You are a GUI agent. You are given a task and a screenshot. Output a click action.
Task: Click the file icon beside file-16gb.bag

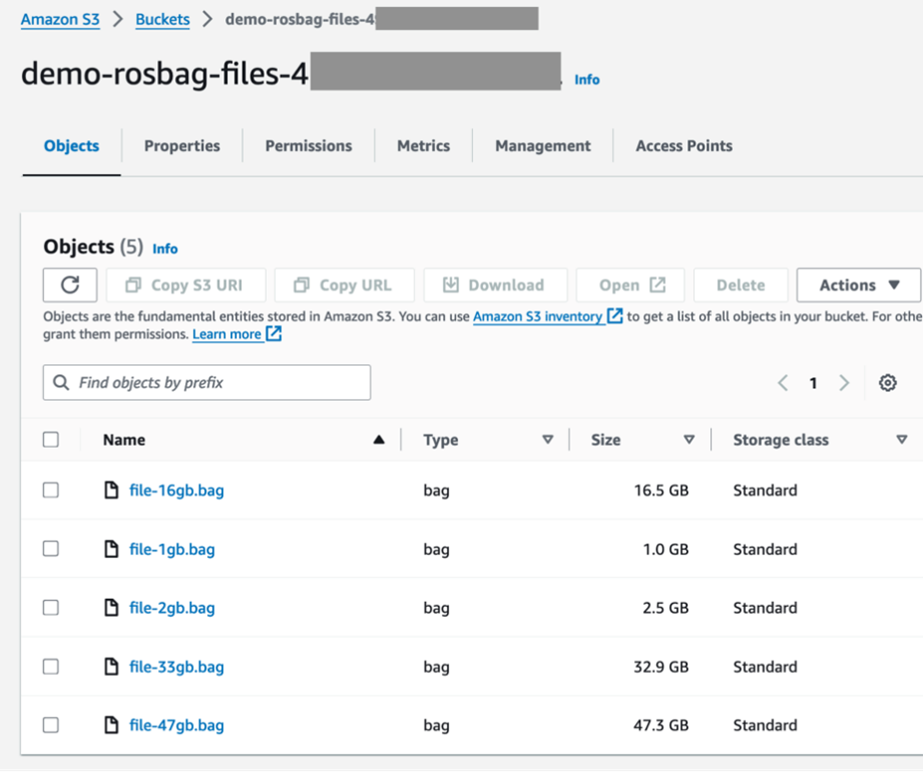click(111, 490)
